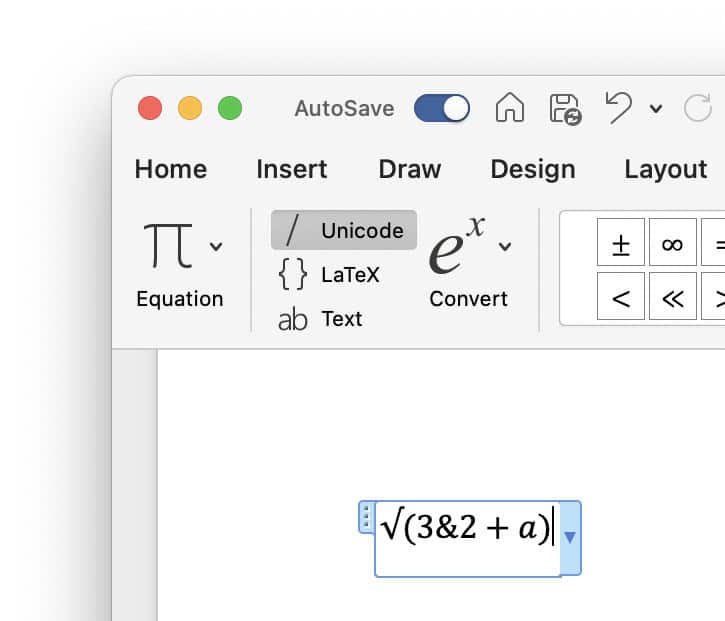Switch equation format to LaTeX

[x=329, y=275]
